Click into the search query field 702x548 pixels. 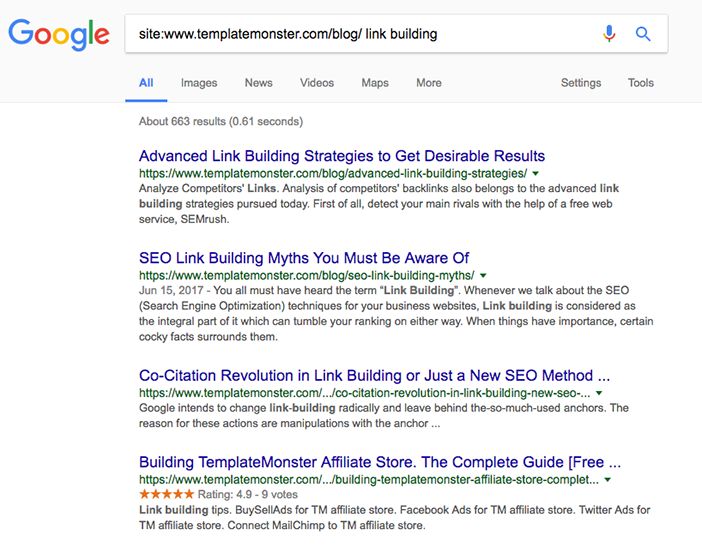pyautogui.click(x=360, y=34)
